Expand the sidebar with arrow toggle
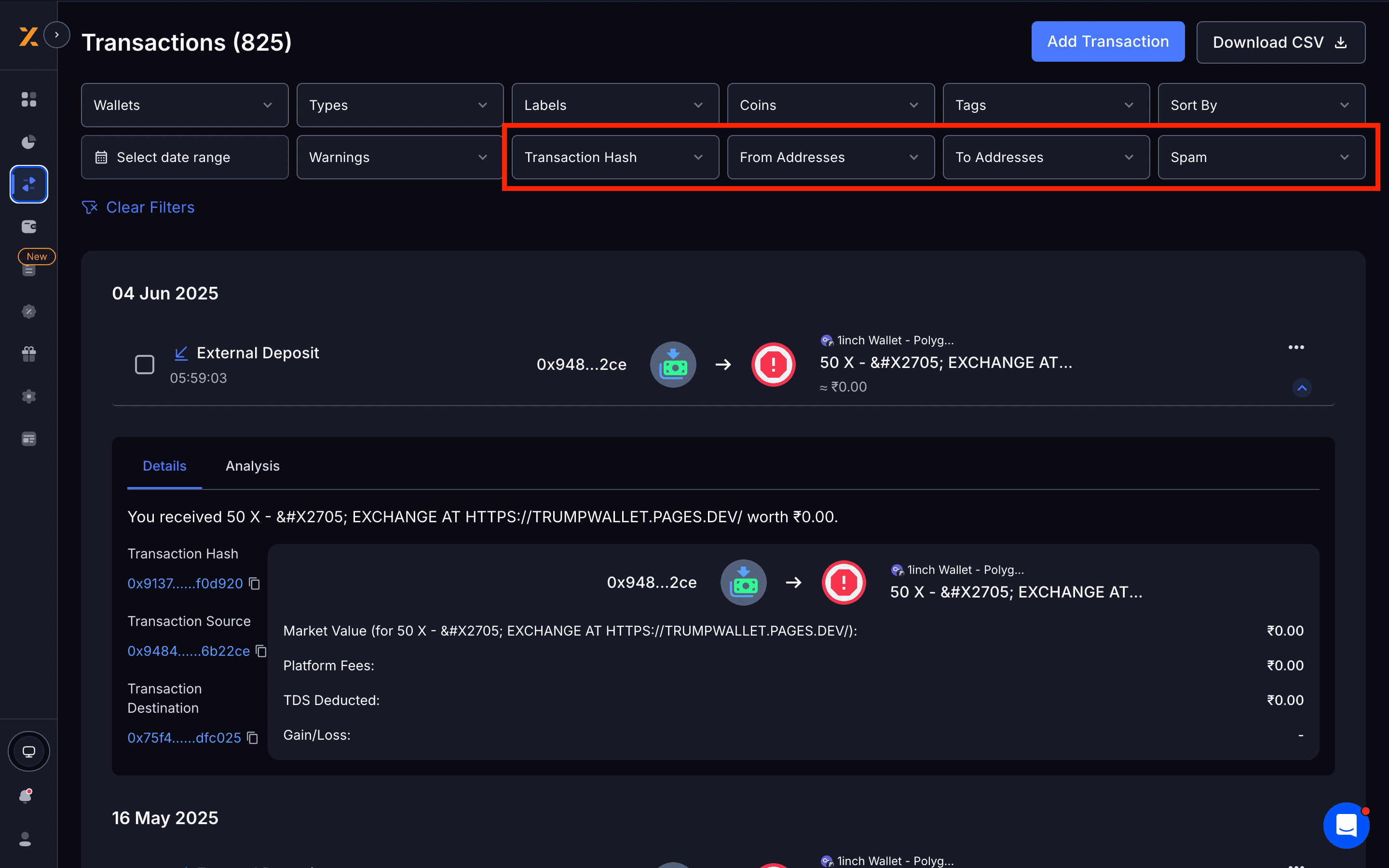This screenshot has height=868, width=1389. (57, 35)
